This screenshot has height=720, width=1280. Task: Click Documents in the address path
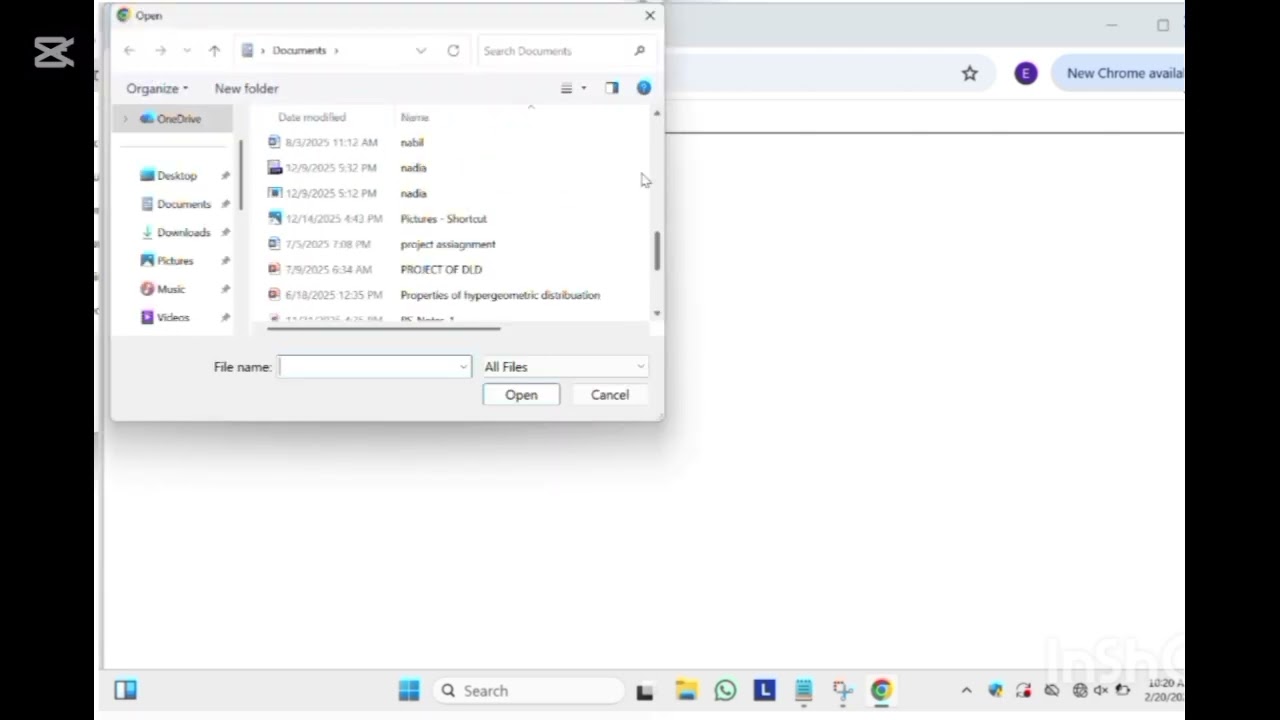[x=299, y=51]
